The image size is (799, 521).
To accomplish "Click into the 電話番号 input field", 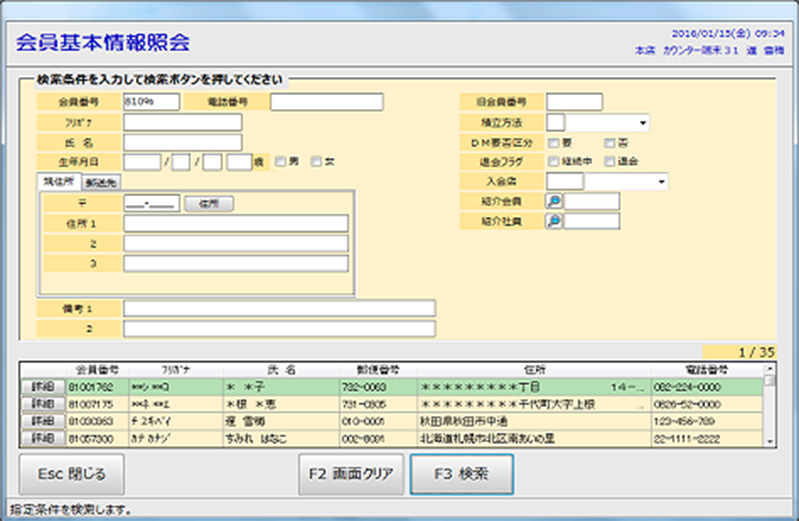I will [326, 102].
